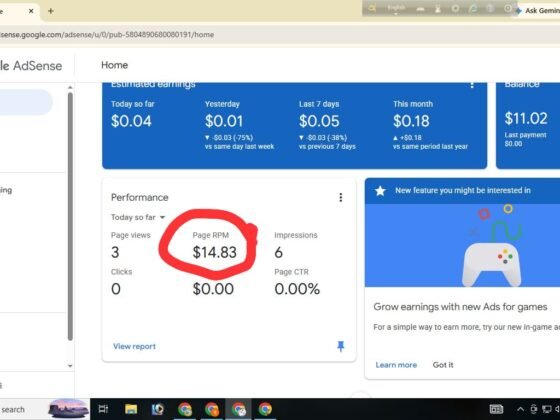
Task: Select the highlighted sidebar menu item
Action: 26,102
